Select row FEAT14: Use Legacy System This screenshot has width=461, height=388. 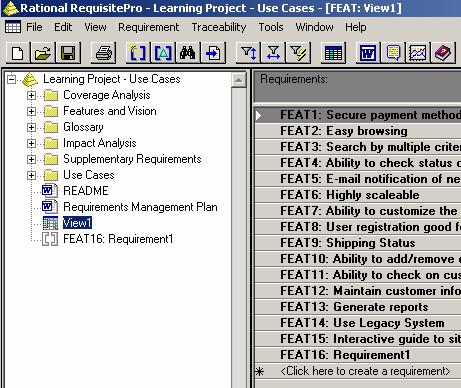coord(358,323)
